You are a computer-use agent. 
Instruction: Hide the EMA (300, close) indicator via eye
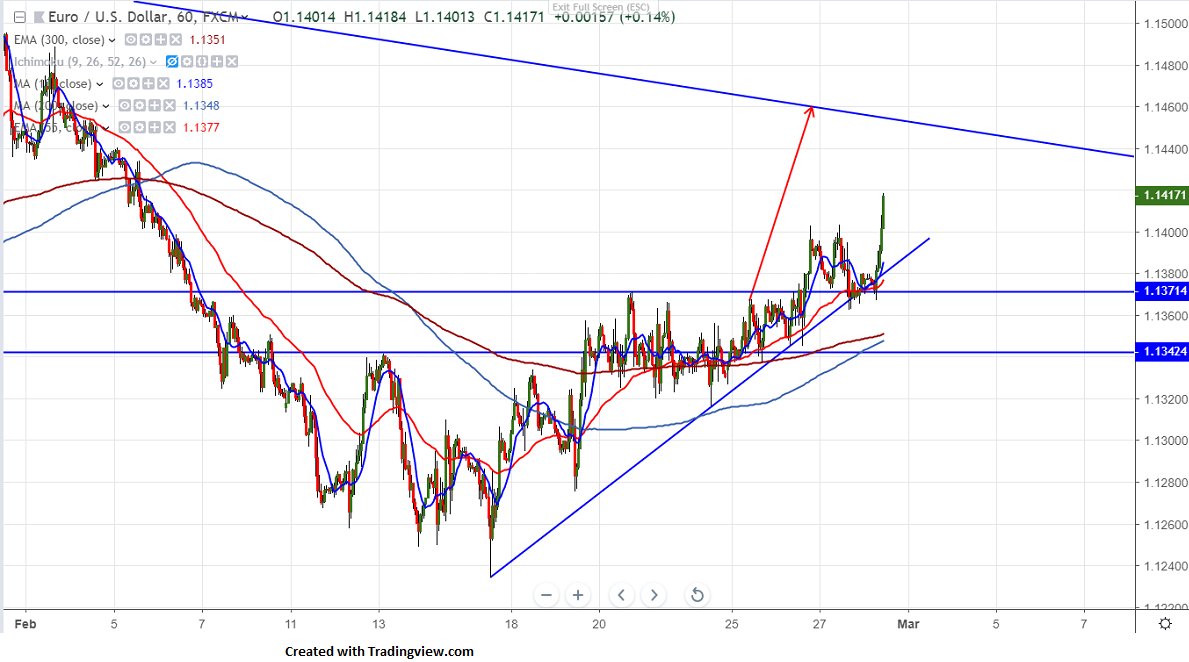coord(130,40)
